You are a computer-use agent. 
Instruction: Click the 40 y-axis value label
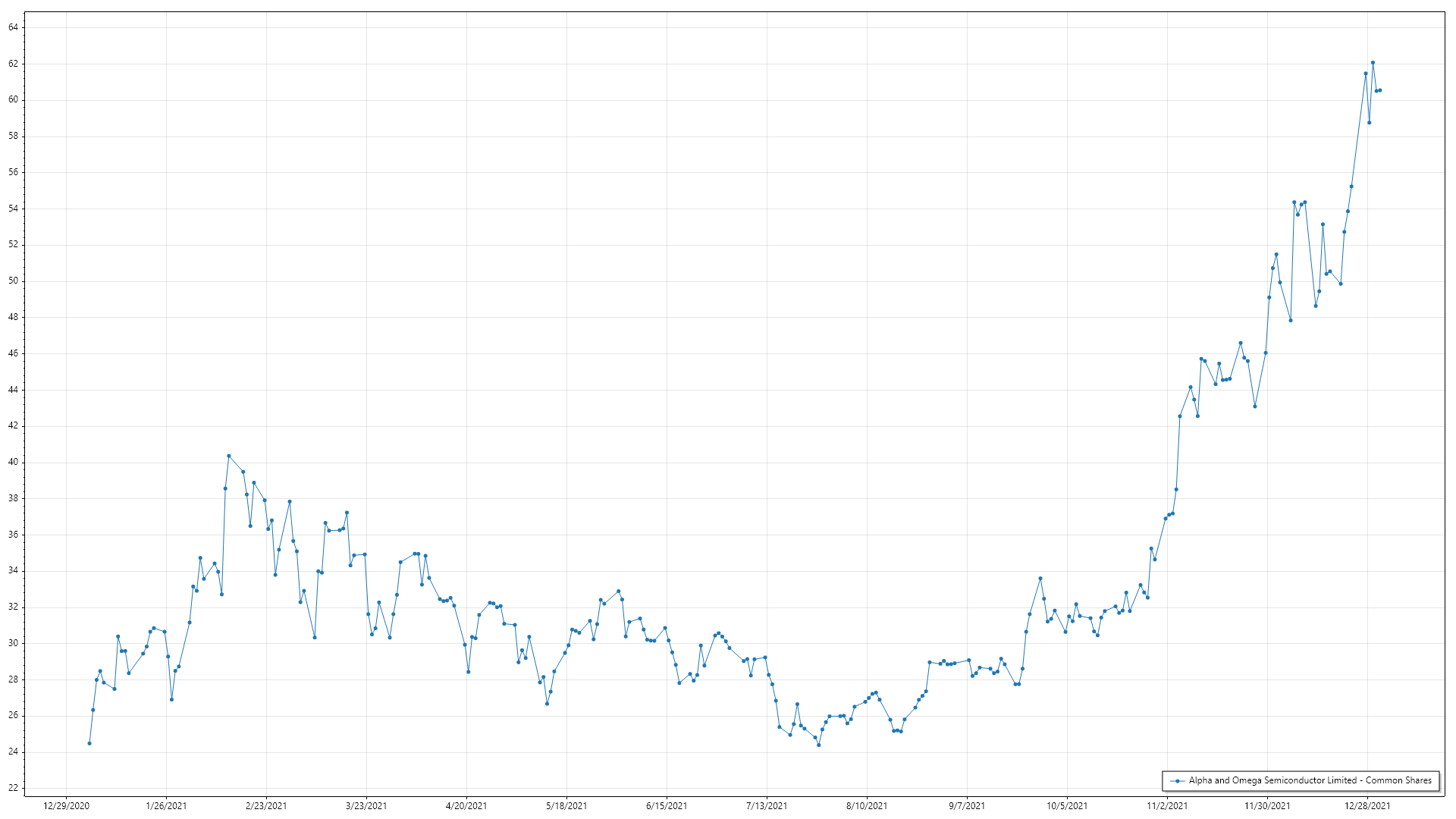pos(14,462)
